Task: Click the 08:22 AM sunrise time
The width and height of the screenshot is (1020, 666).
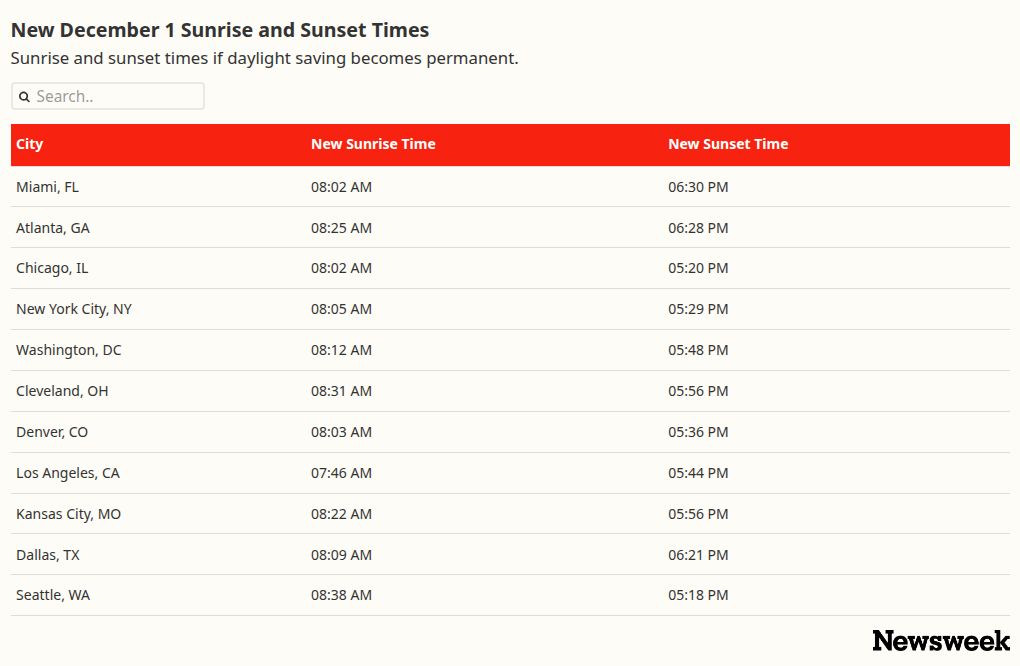Action: tap(342, 514)
